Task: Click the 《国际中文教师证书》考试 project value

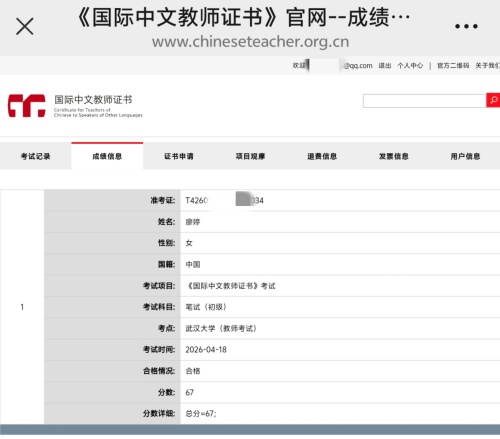Action: [230, 286]
